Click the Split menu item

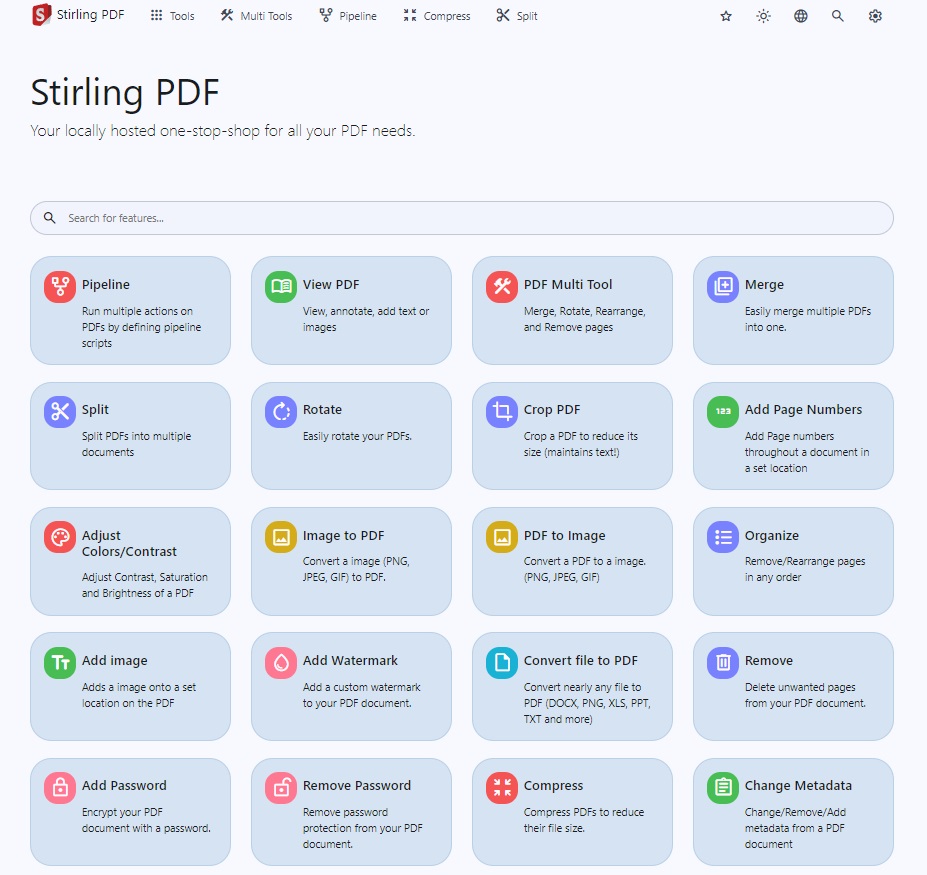pyautogui.click(x=515, y=16)
